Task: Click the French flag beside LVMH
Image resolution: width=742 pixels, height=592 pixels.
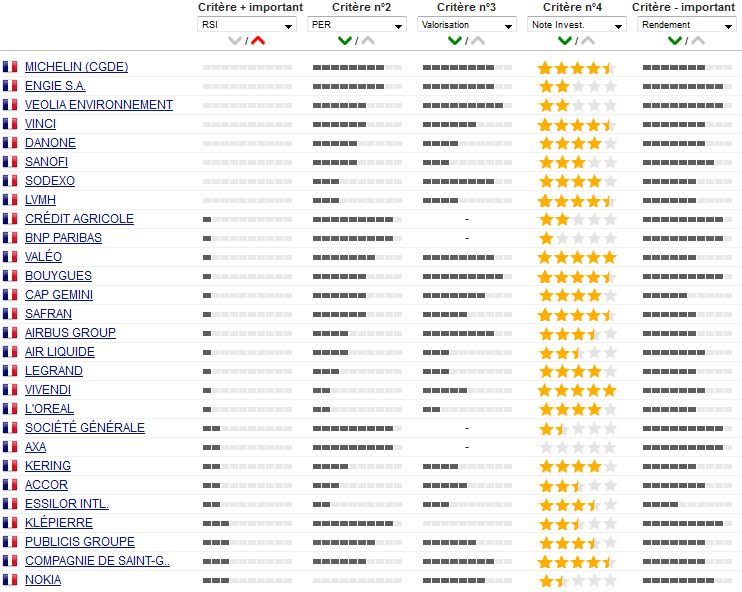Action: point(10,199)
